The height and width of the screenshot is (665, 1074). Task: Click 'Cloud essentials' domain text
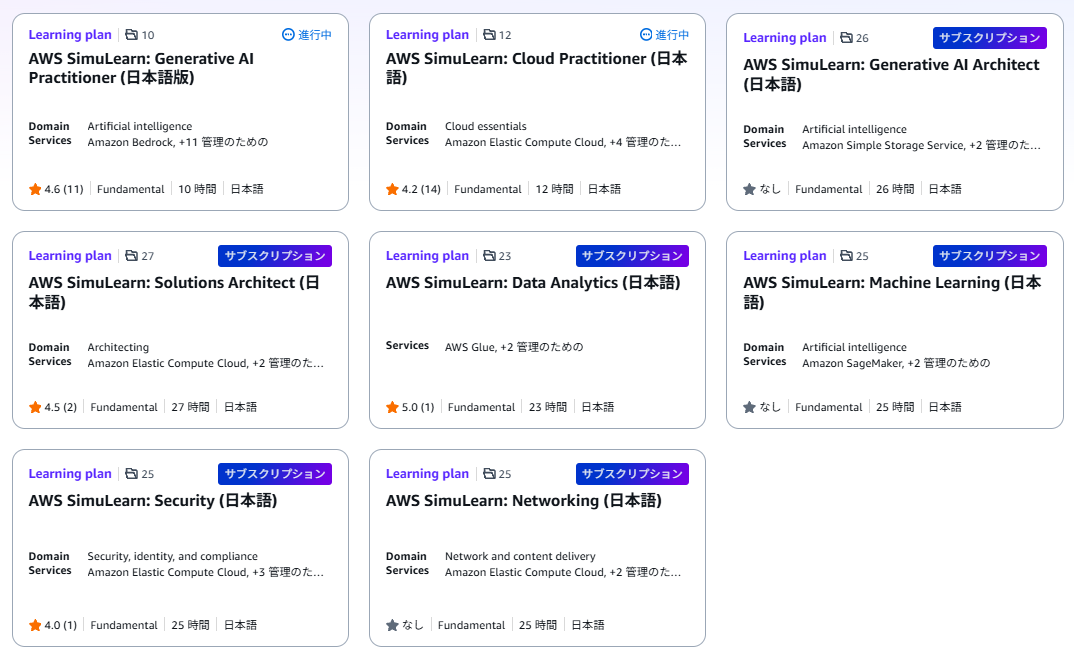click(486, 127)
